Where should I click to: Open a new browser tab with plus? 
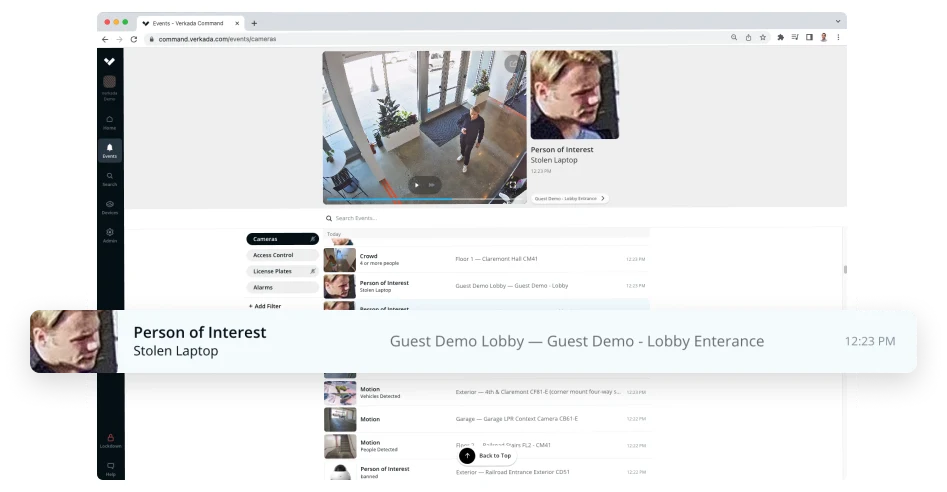coord(254,24)
